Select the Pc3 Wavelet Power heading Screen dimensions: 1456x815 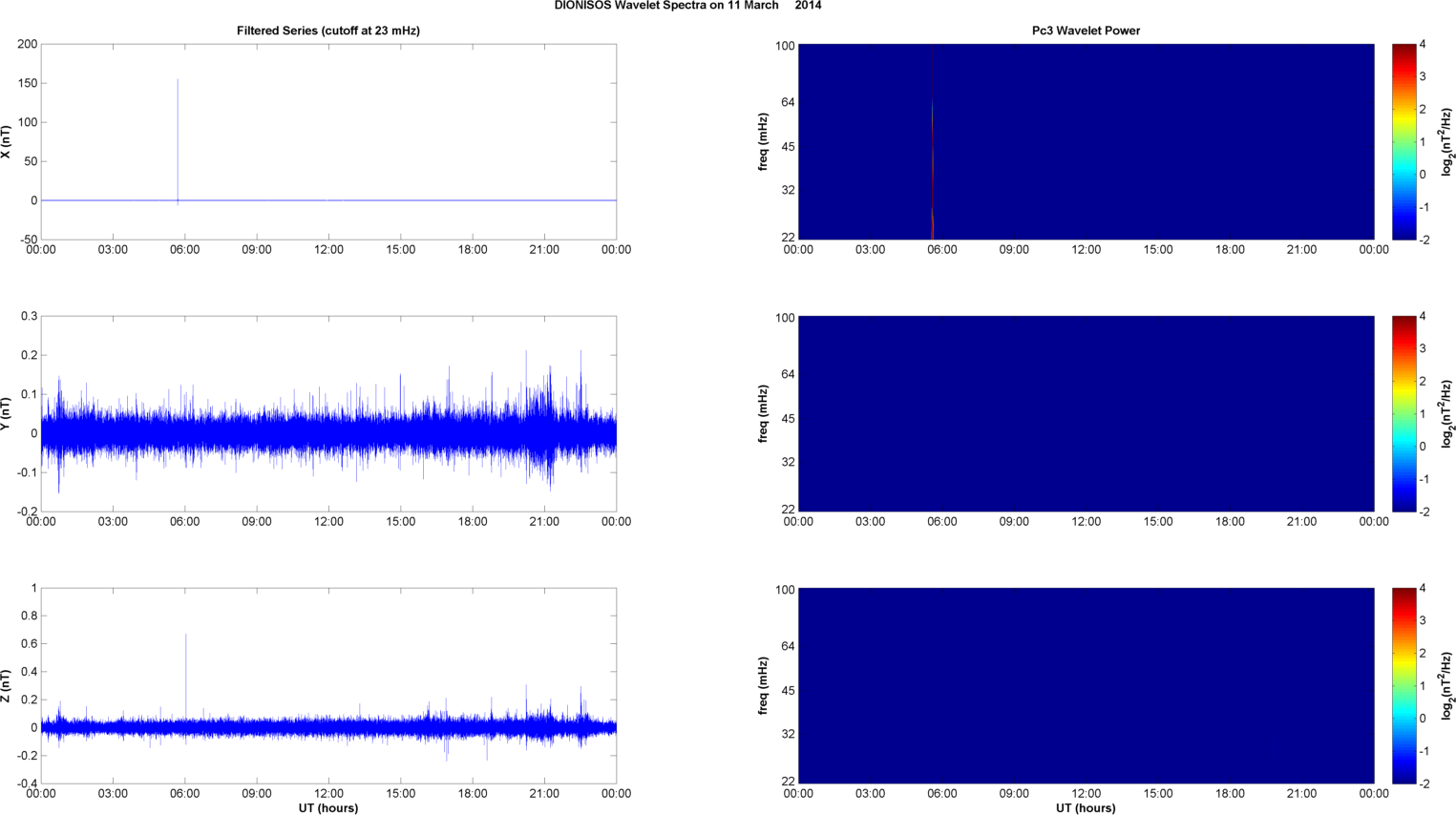pyautogui.click(x=1086, y=31)
